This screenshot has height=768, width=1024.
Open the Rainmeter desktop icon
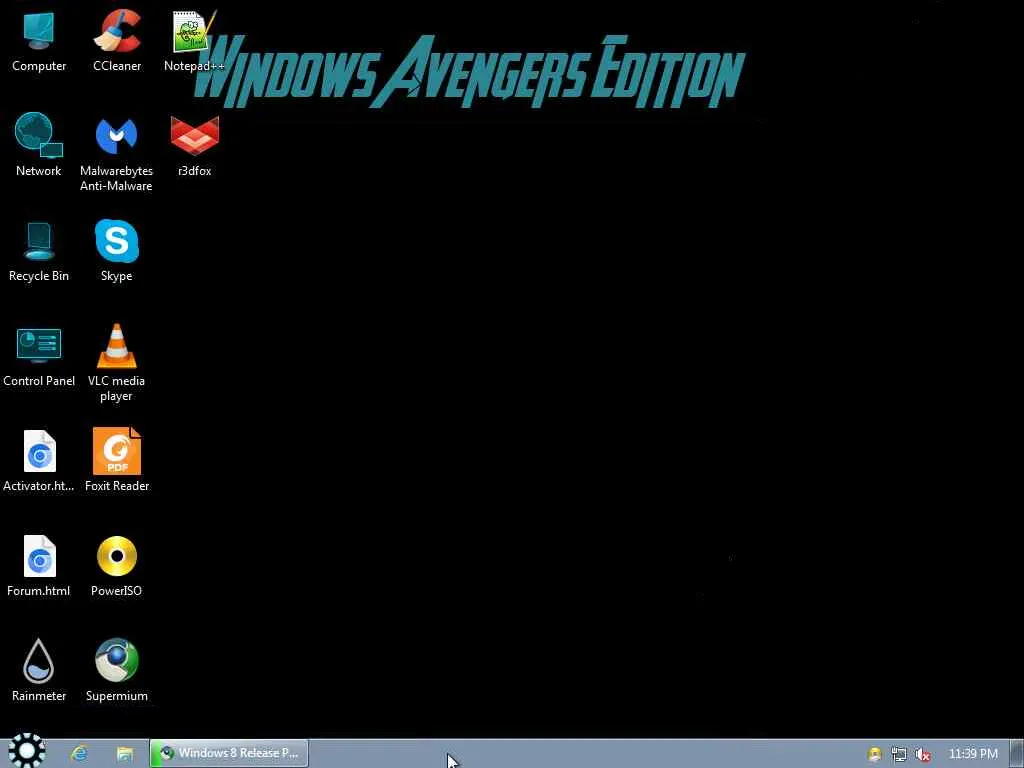pos(39,670)
